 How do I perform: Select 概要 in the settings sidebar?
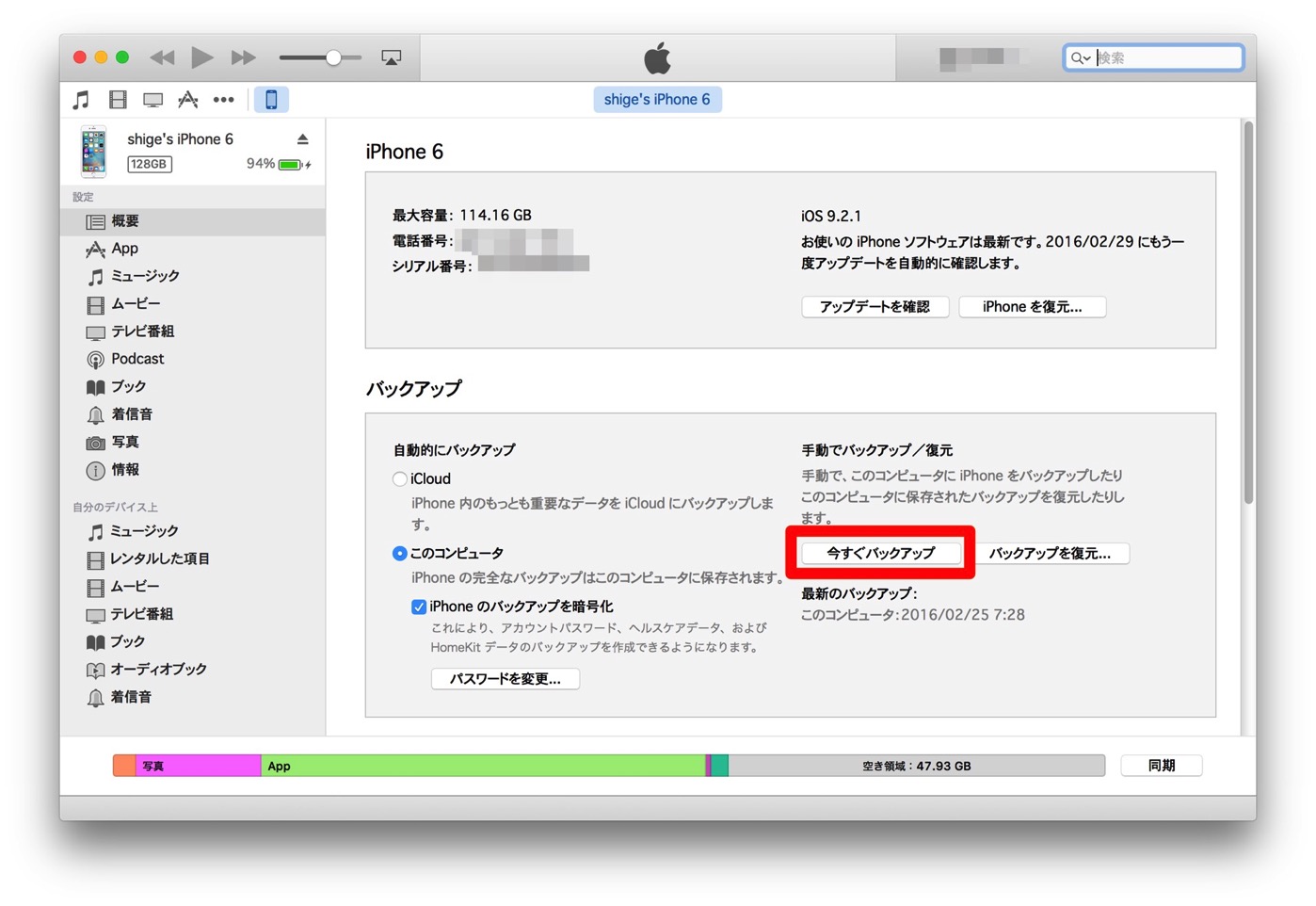tap(193, 221)
